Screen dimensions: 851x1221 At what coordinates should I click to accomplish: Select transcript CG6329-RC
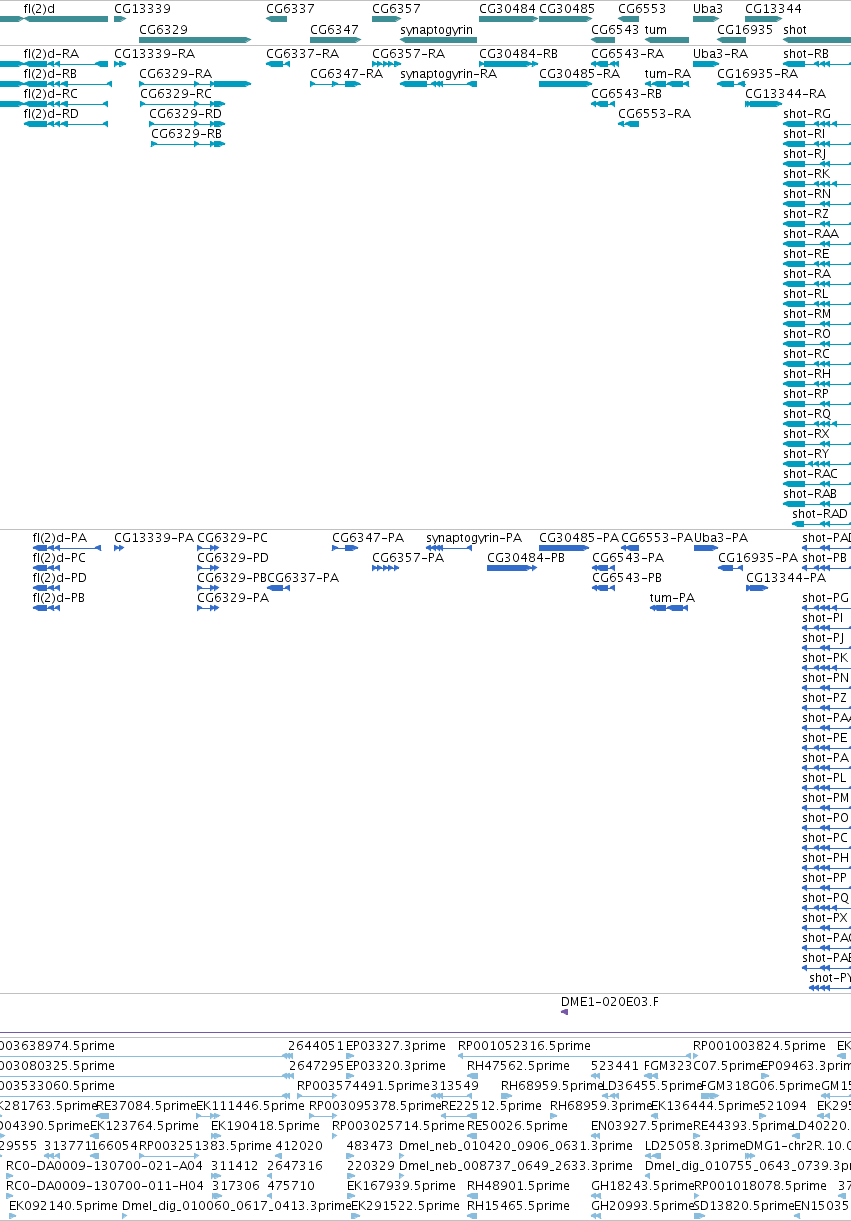tap(175, 94)
